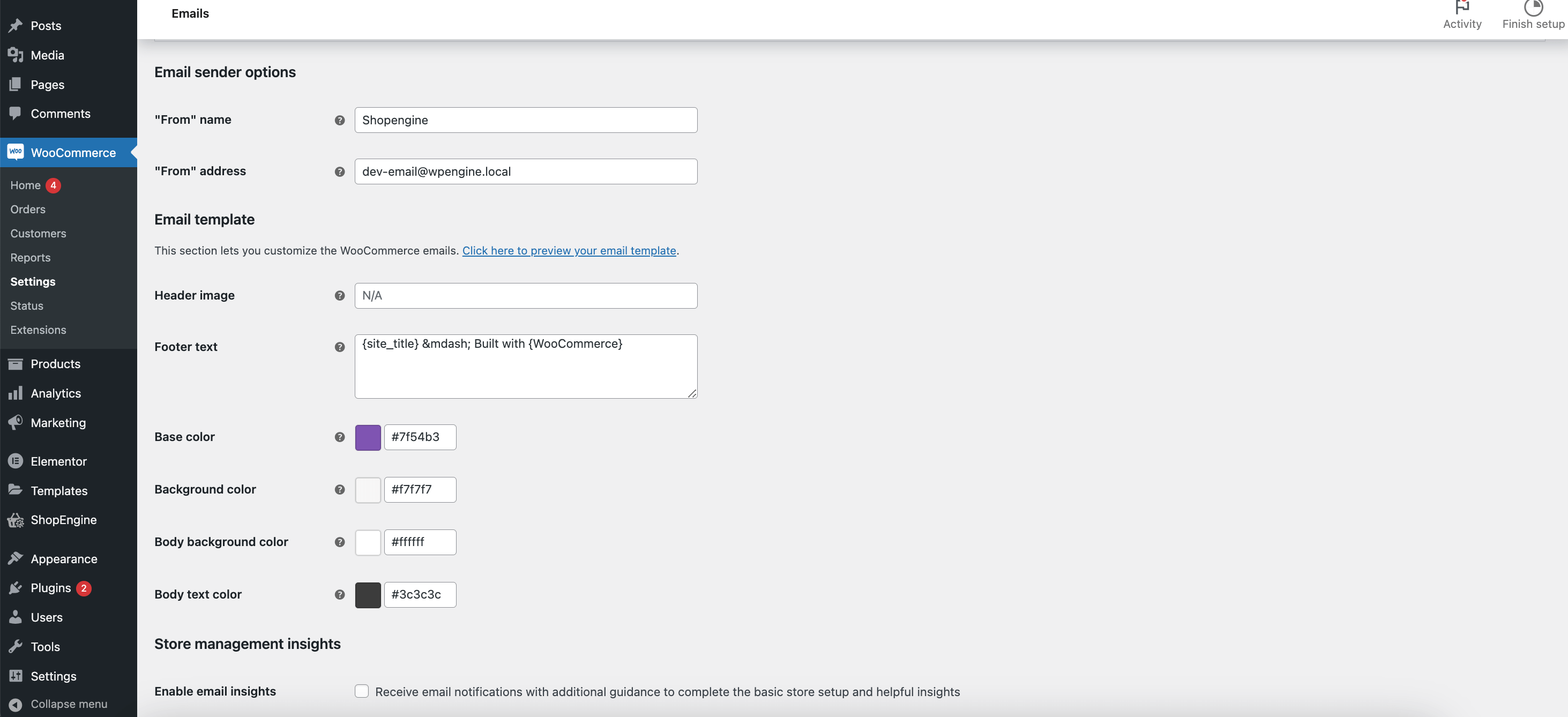This screenshot has width=1568, height=717.
Task: Click preview your email template link
Action: [569, 250]
